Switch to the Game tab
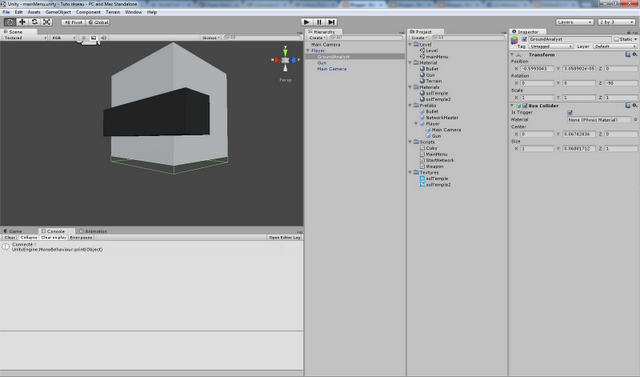Screen dimensions: 640x377 13,231
